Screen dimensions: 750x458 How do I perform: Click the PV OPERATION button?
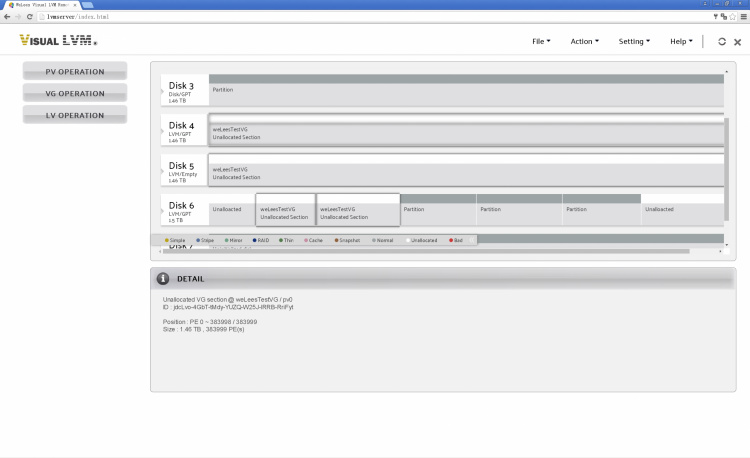click(x=75, y=71)
